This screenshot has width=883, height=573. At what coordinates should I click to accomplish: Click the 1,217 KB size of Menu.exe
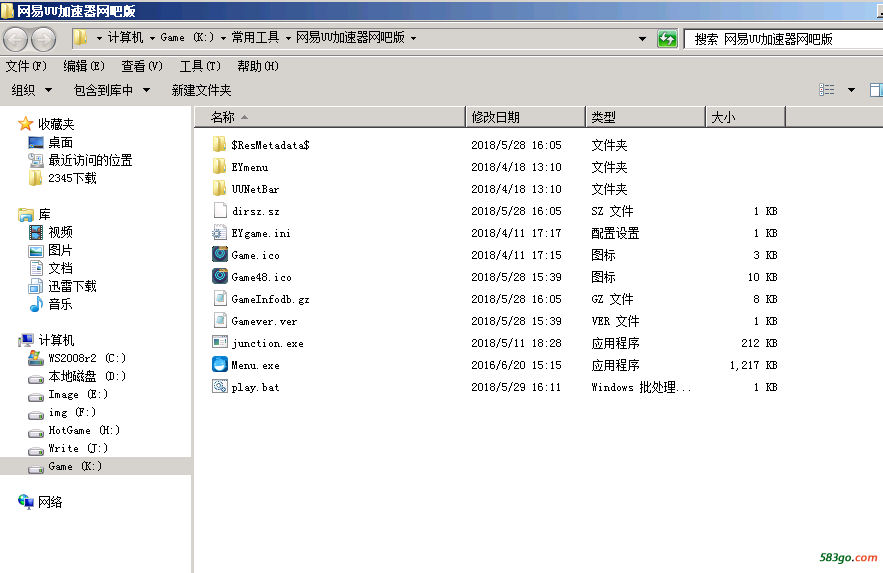tap(753, 365)
